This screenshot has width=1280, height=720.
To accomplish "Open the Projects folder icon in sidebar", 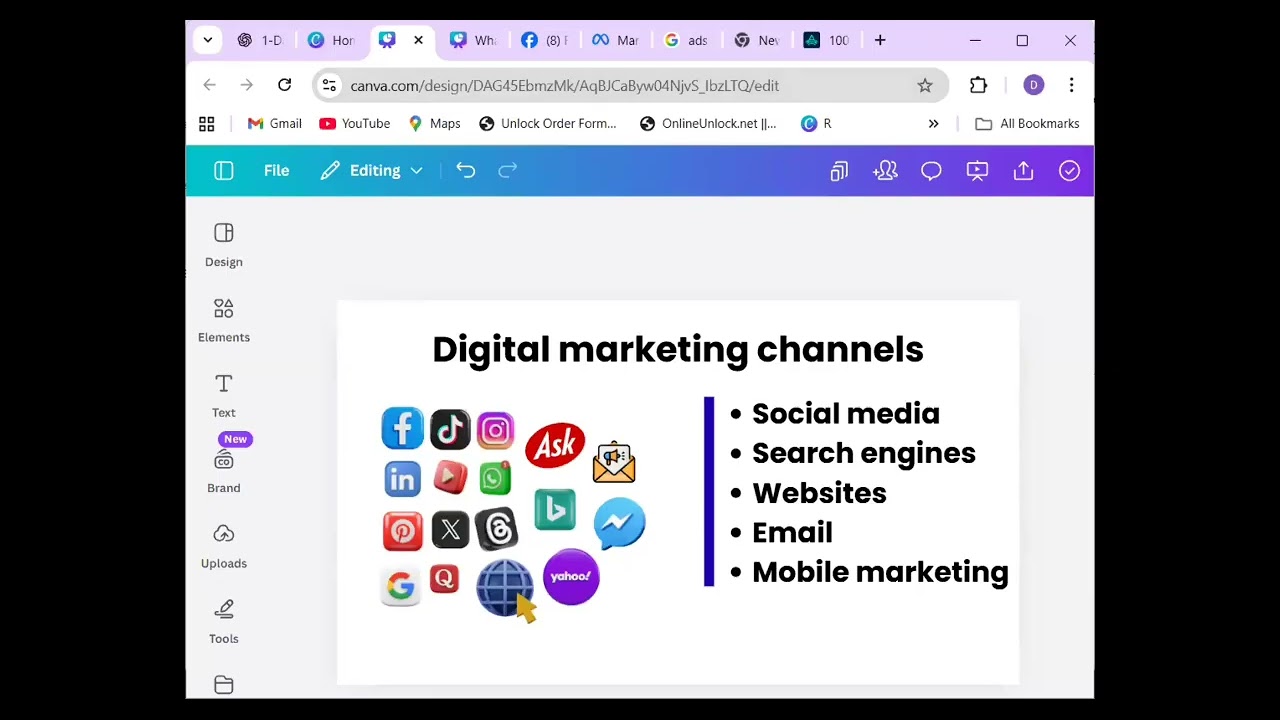I will [x=223, y=685].
